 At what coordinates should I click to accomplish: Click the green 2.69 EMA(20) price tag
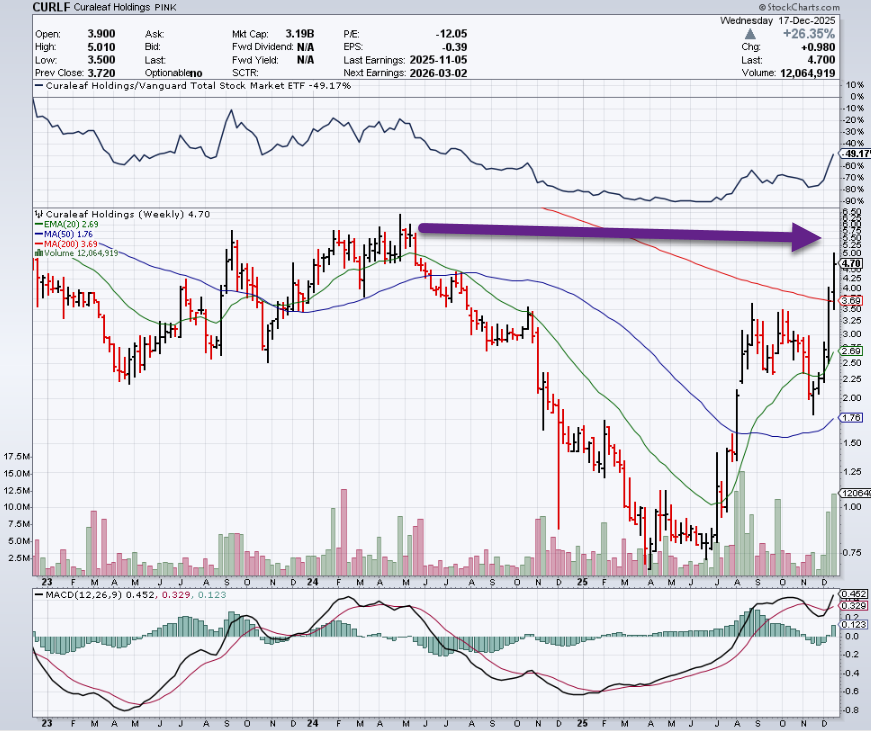click(x=852, y=351)
